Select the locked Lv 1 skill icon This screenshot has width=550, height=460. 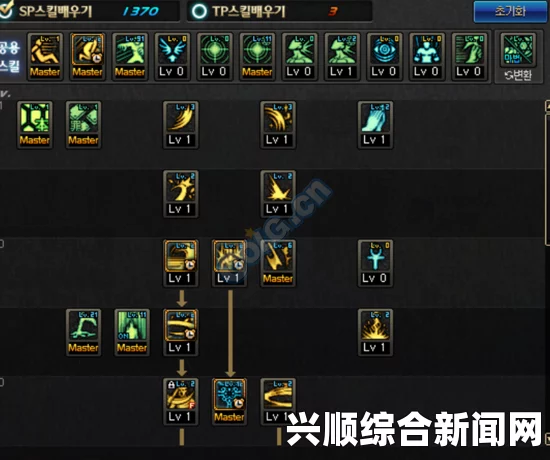coord(180,395)
